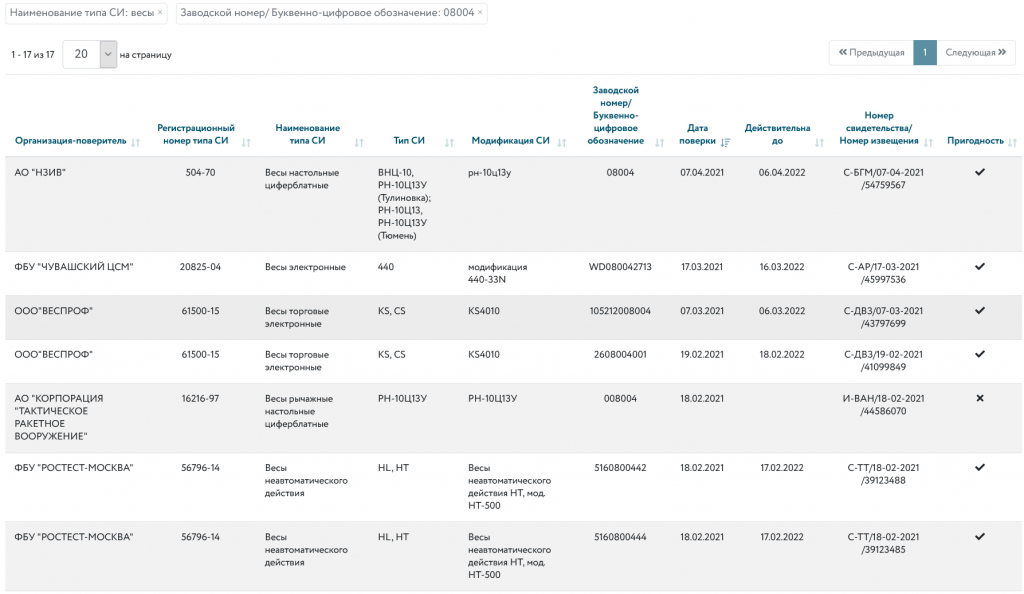Click 'Весы настольные циферблатные' cell
This screenshot has width=1024, height=594.
coord(302,179)
